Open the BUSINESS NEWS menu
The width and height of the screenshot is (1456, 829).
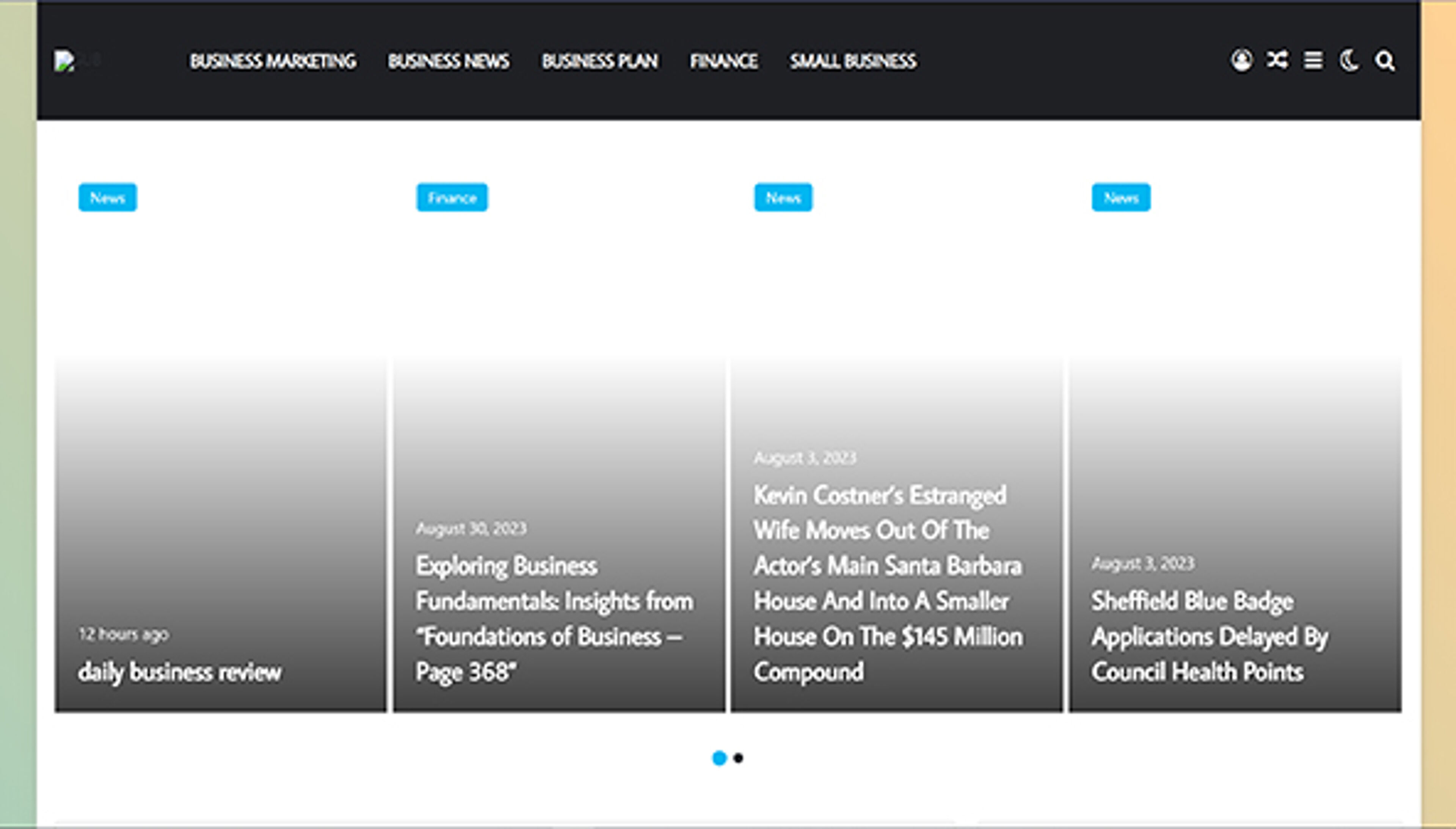449,61
